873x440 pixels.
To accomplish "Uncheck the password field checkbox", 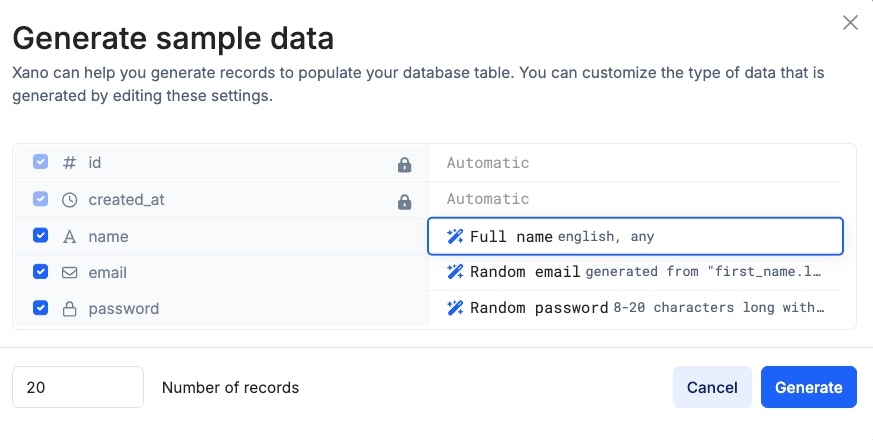I will (x=40, y=308).
